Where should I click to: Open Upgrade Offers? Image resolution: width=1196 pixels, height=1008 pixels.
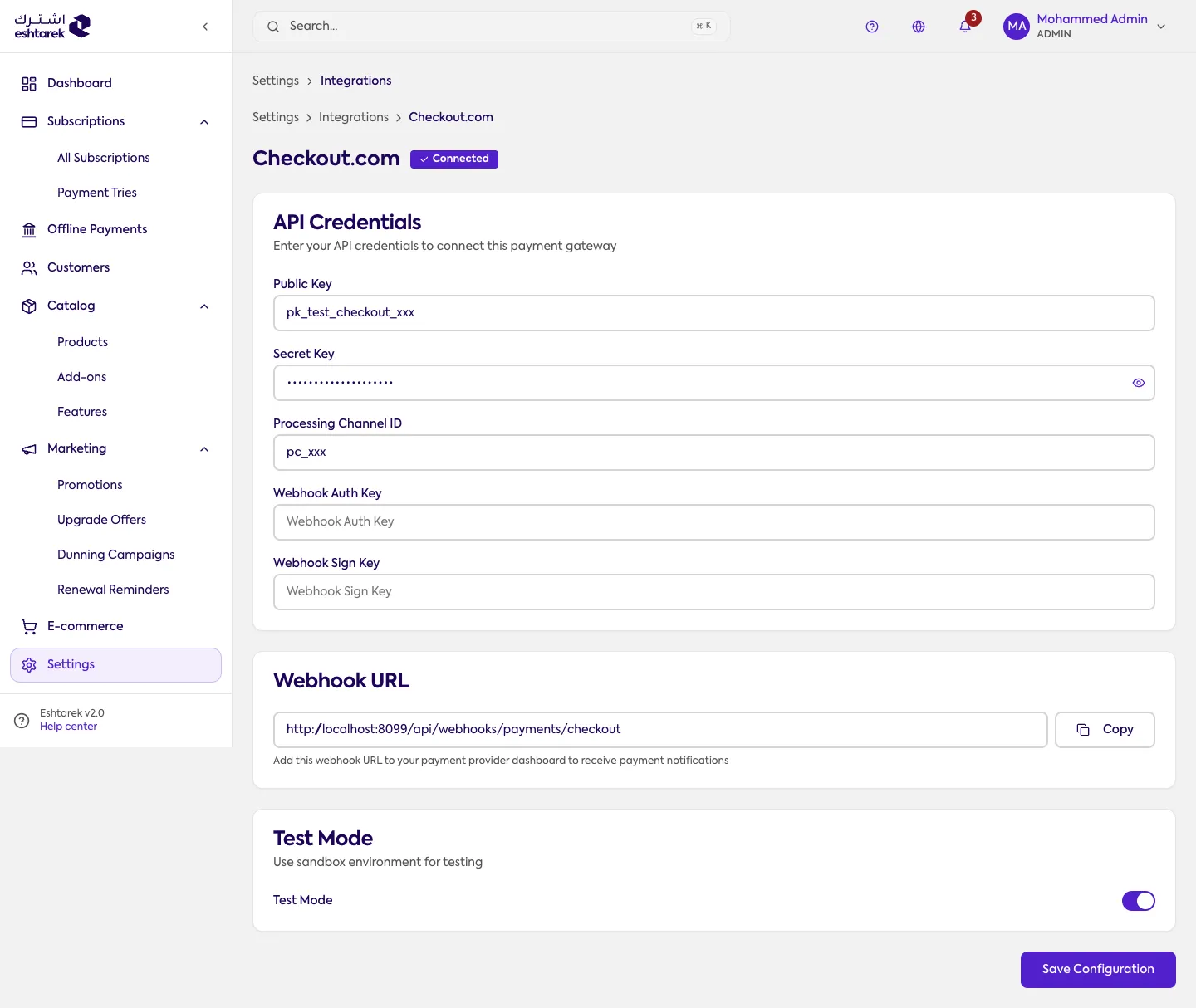tap(102, 520)
